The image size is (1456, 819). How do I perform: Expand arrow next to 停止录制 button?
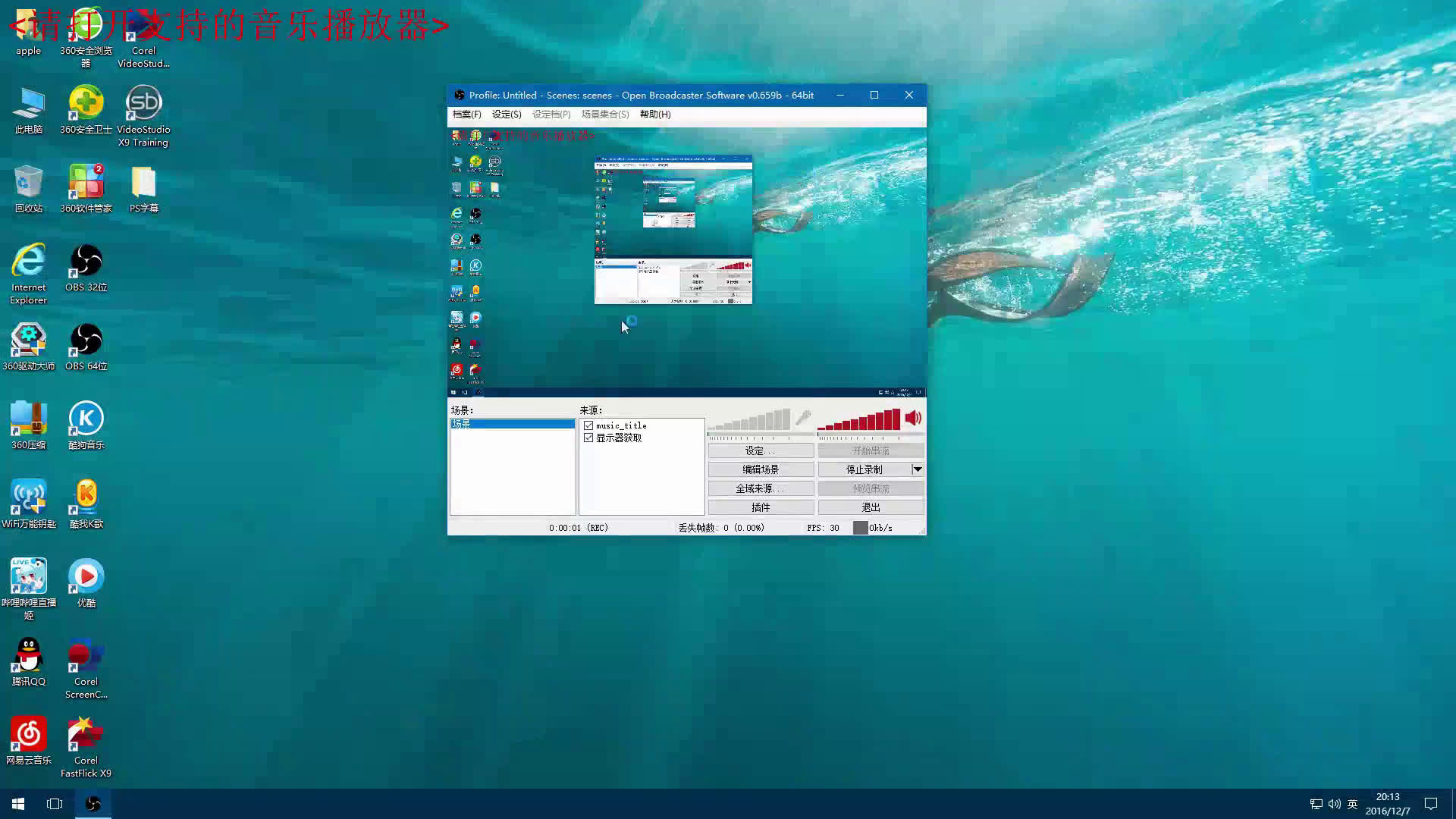917,469
